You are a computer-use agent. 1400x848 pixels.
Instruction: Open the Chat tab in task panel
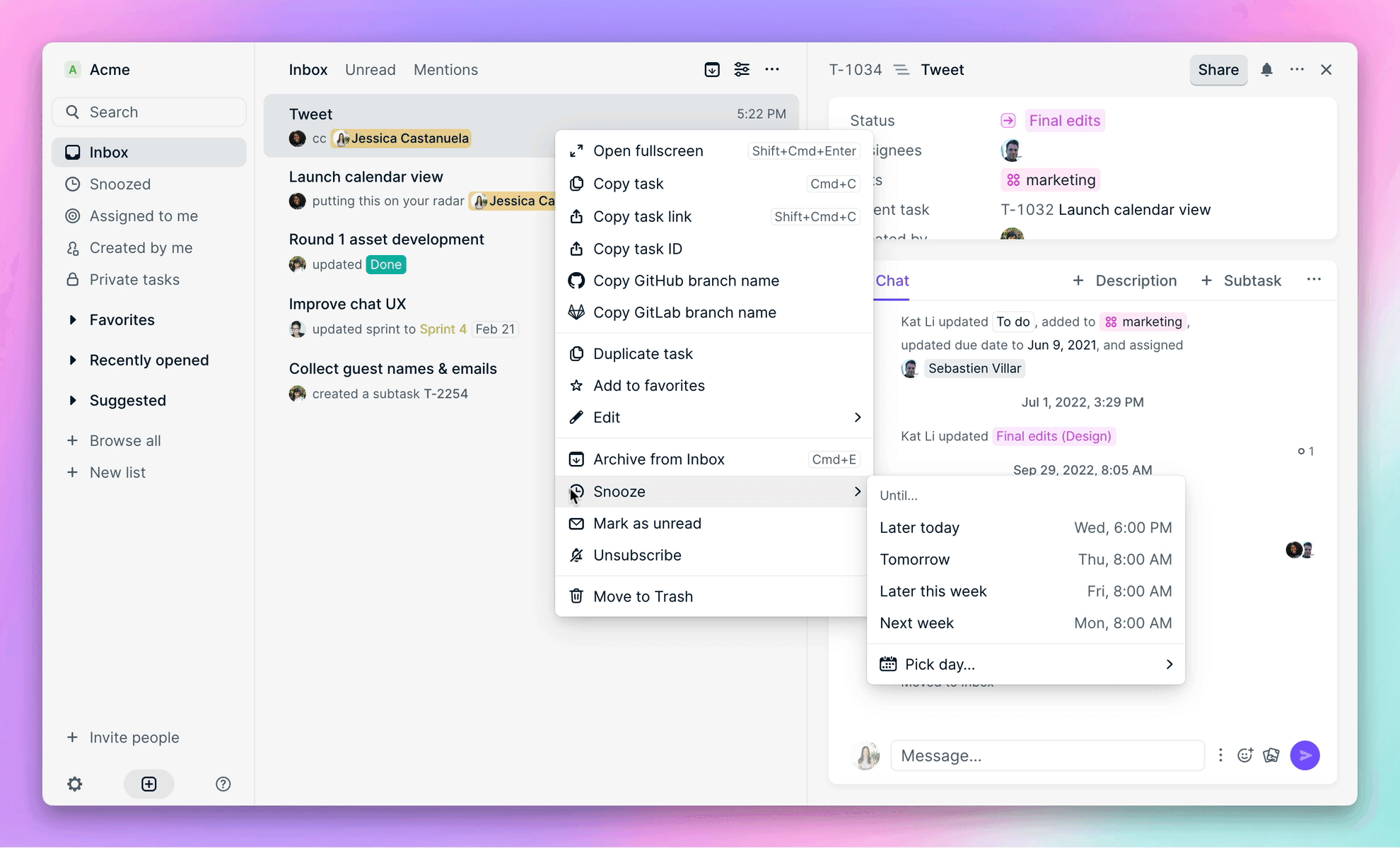(x=892, y=281)
